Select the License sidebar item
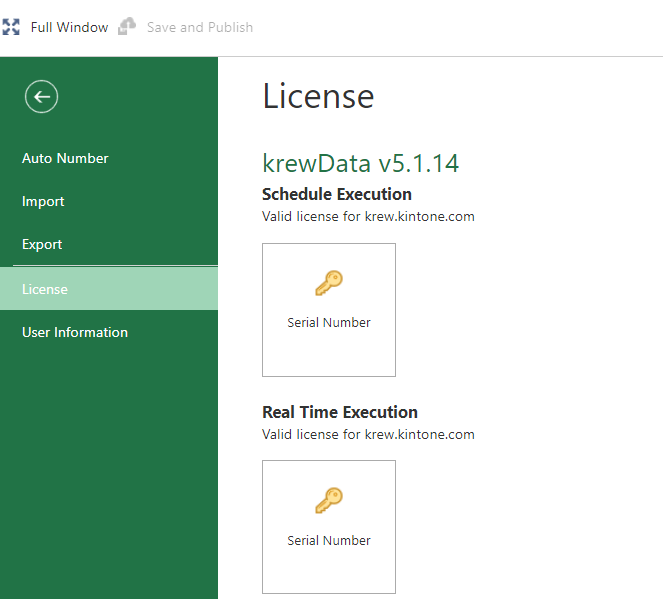 pyautogui.click(x=109, y=289)
